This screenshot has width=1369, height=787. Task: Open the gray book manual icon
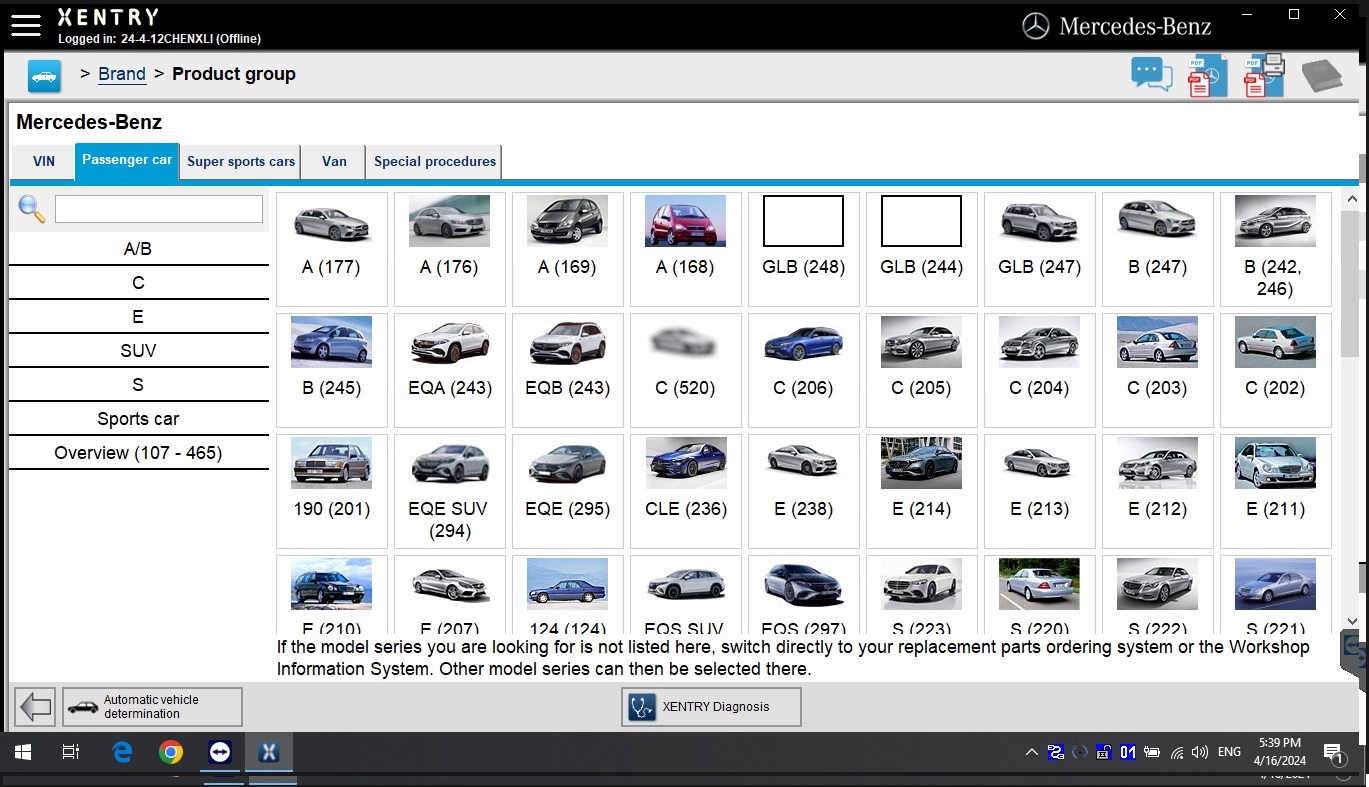[1321, 76]
